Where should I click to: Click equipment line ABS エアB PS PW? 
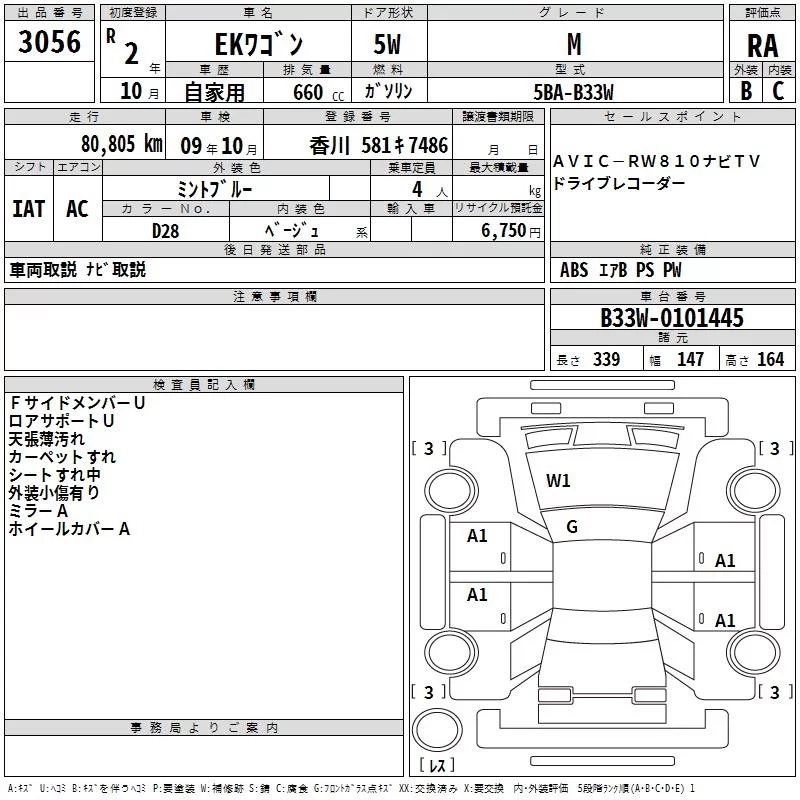(620, 270)
